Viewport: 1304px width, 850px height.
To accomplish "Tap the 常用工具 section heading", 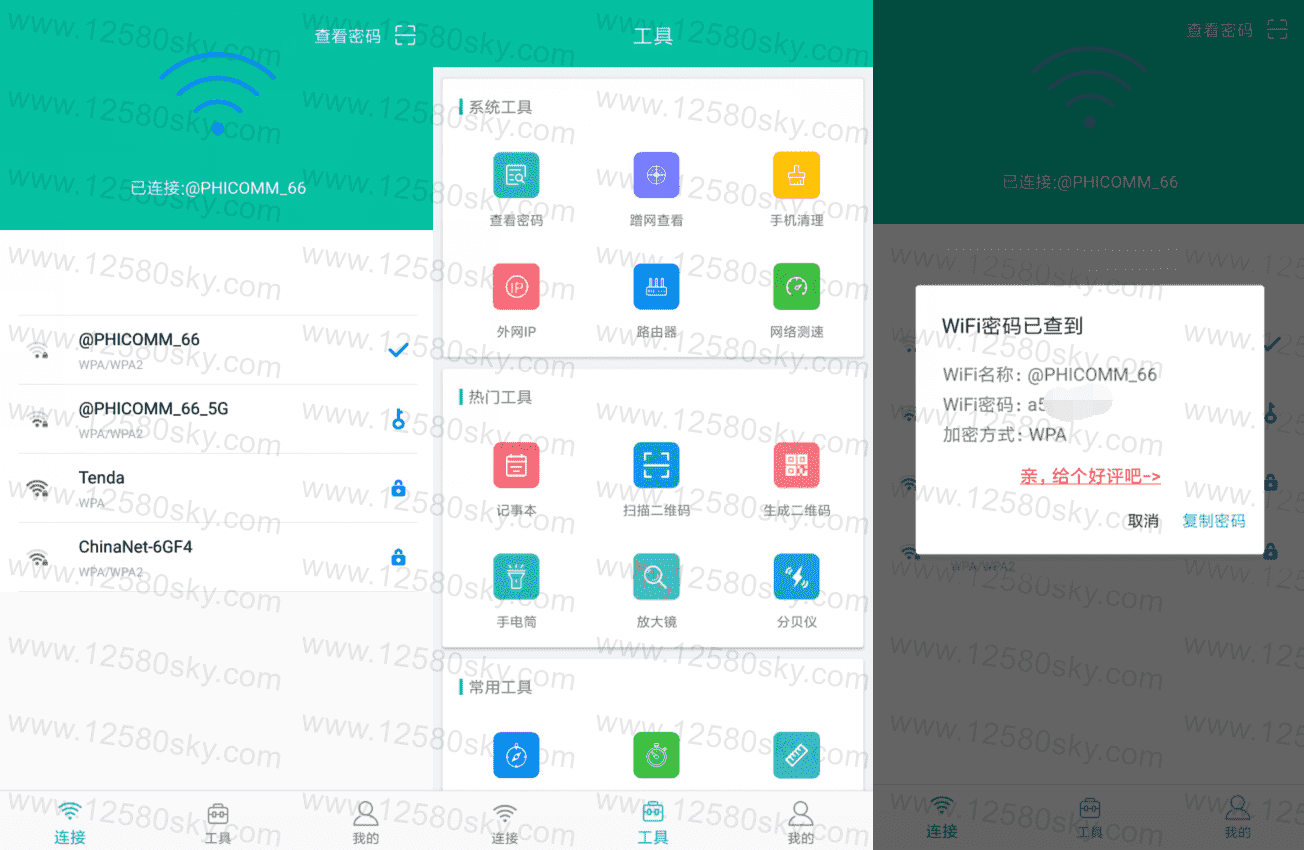I will pyautogui.click(x=500, y=687).
